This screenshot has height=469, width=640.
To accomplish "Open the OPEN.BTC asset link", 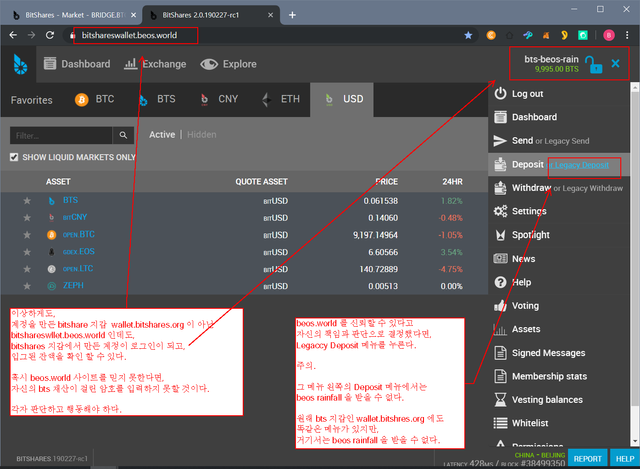I will tap(78, 234).
